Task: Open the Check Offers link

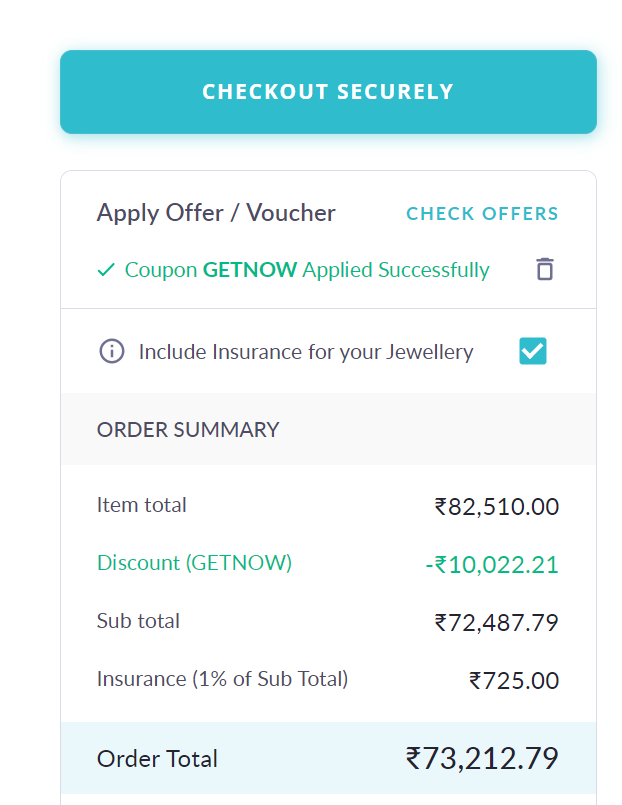Action: (482, 214)
